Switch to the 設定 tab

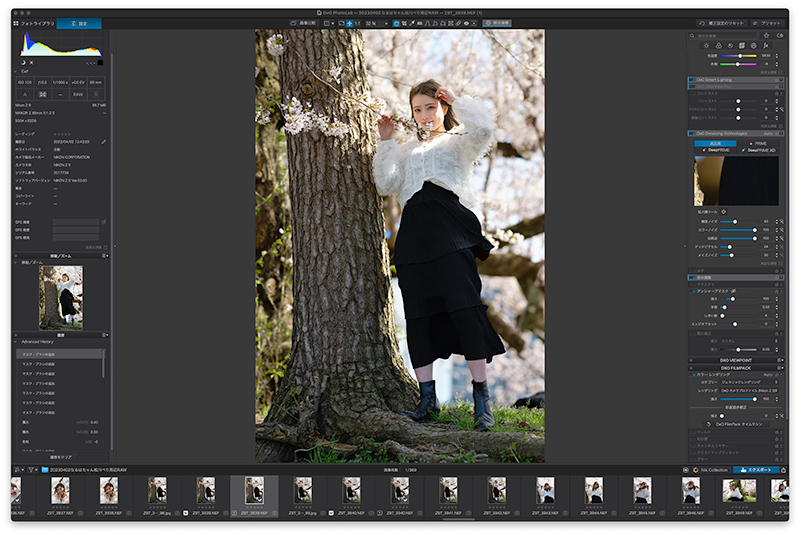[79, 23]
